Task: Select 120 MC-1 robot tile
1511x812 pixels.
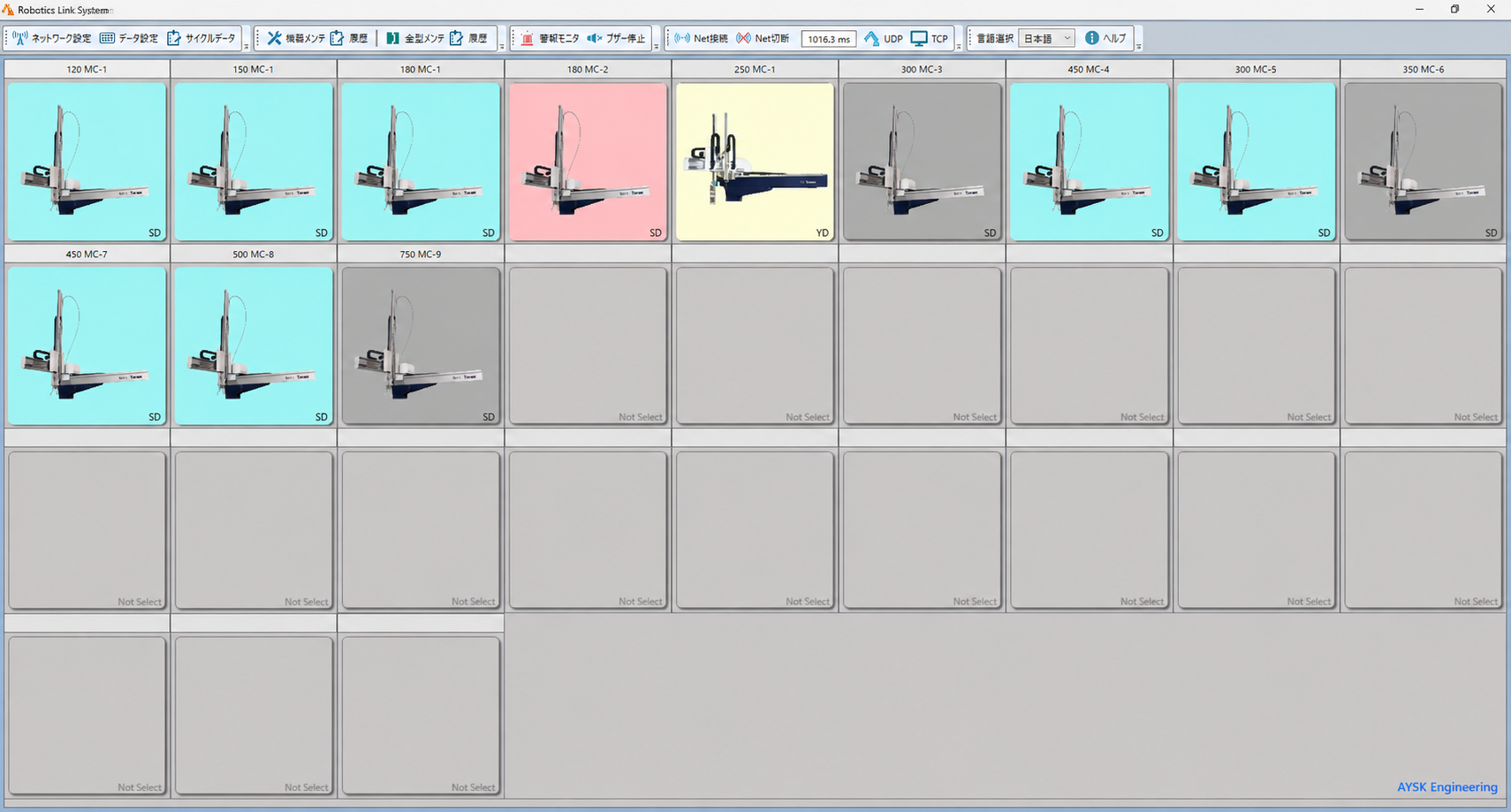Action: pyautogui.click(x=87, y=162)
